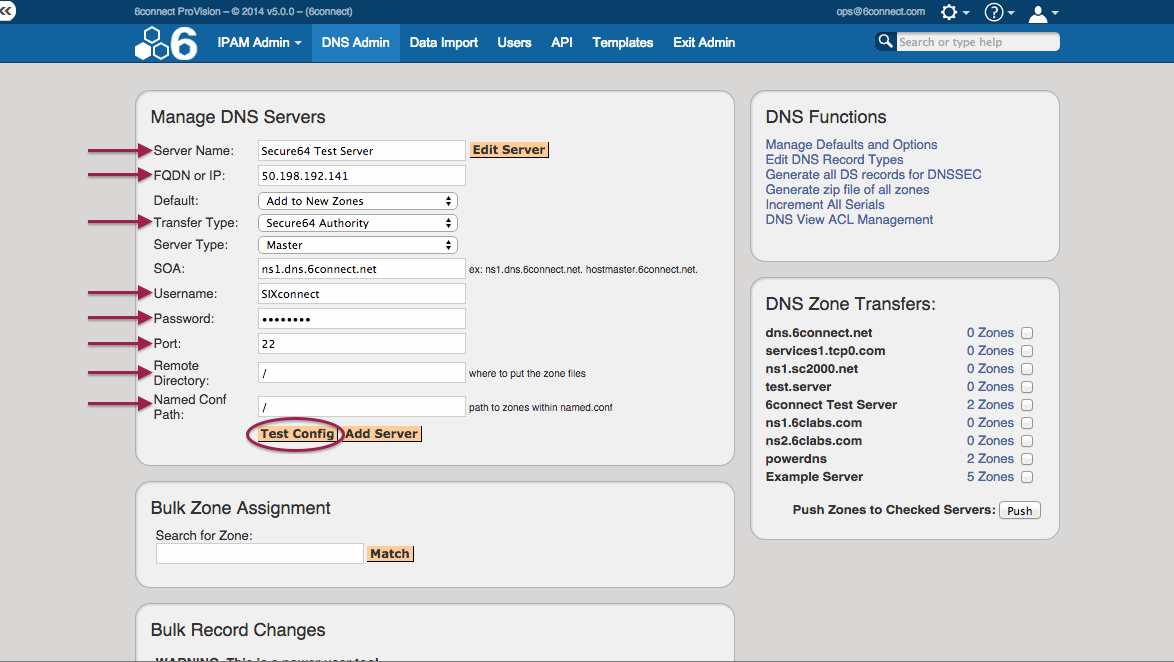The width and height of the screenshot is (1174, 662).
Task: Open DNS View ACL Management link
Action: [x=849, y=219]
